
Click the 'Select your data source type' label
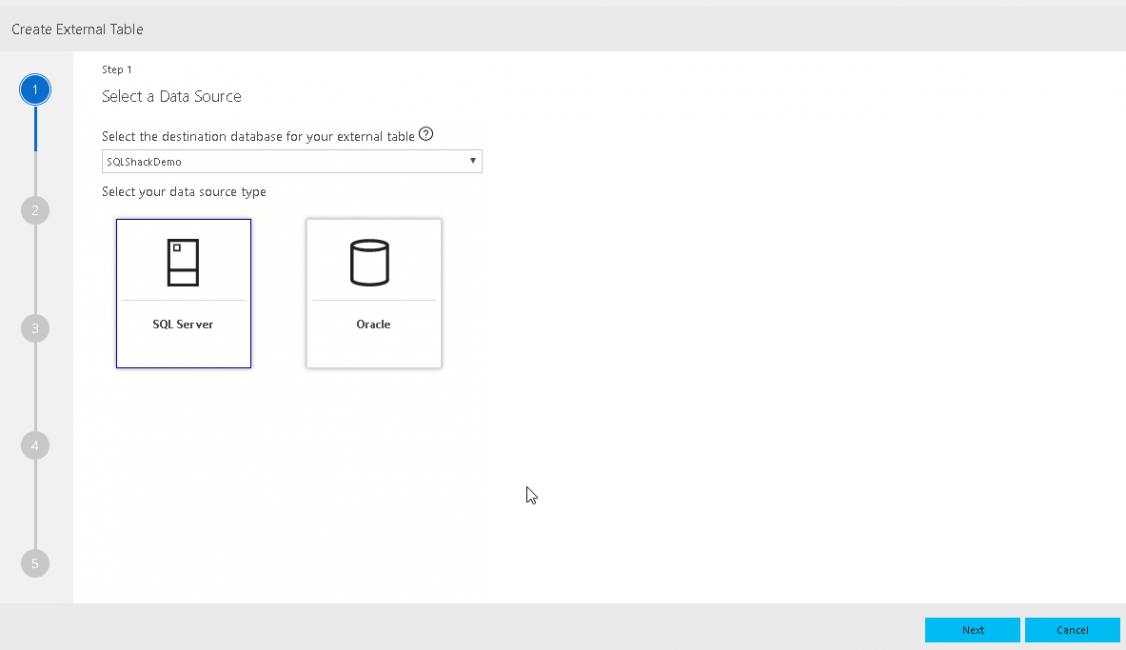[184, 191]
